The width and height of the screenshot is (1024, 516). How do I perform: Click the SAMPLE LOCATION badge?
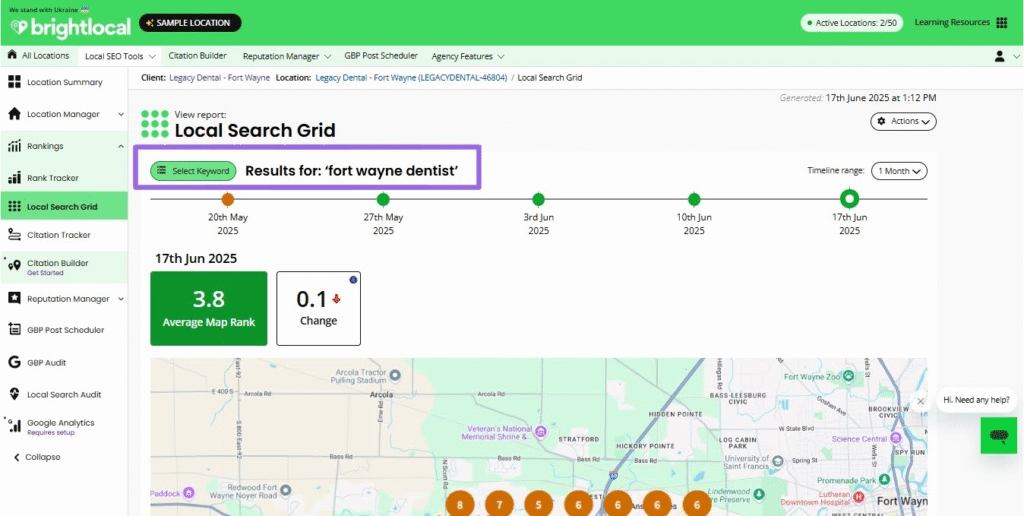(190, 23)
